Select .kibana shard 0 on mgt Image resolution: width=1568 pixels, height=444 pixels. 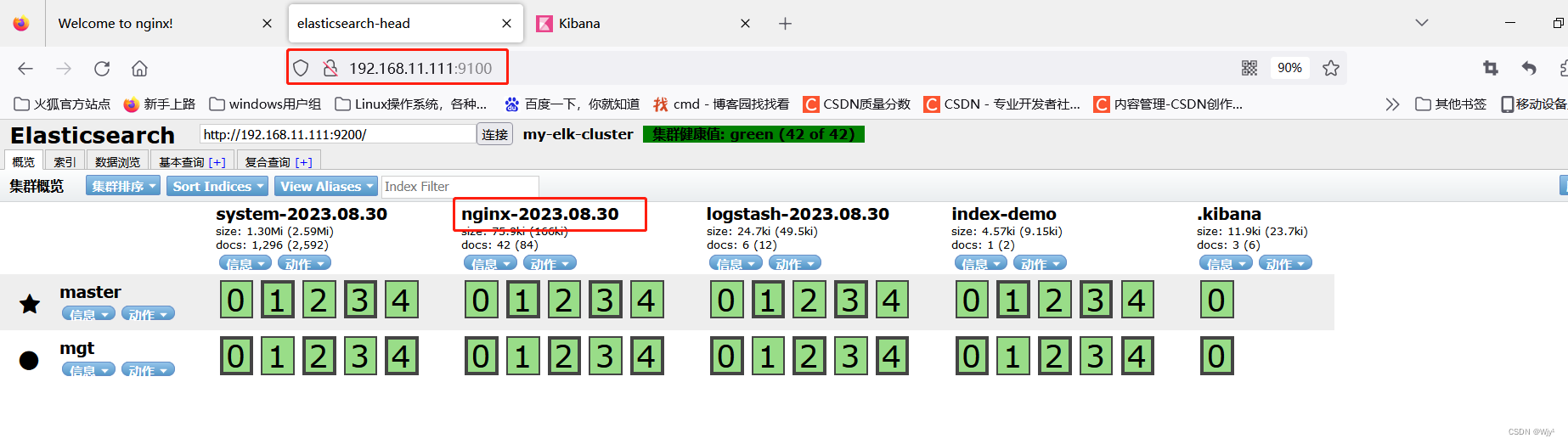coord(1216,356)
